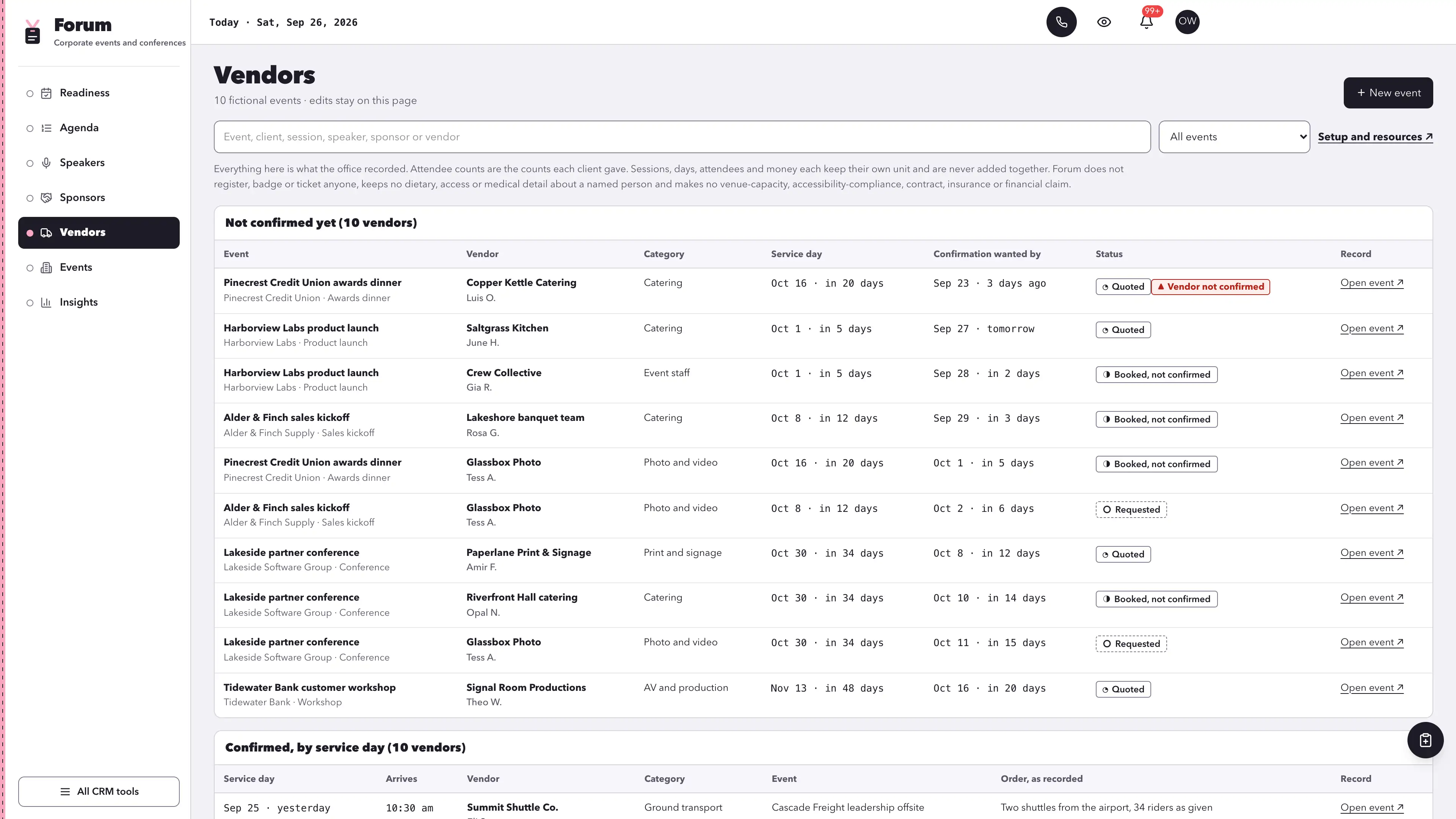Open event for Copper Kettle Catering row

(x=1372, y=282)
